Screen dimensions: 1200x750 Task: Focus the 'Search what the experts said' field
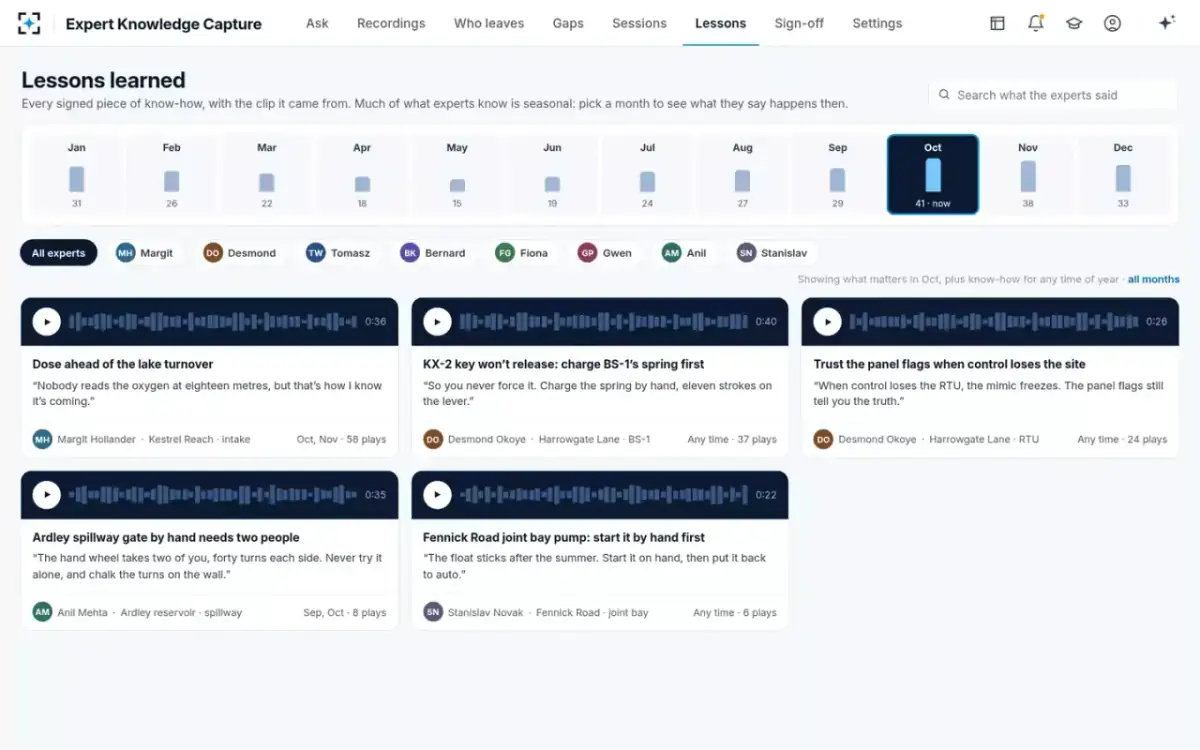click(1053, 95)
